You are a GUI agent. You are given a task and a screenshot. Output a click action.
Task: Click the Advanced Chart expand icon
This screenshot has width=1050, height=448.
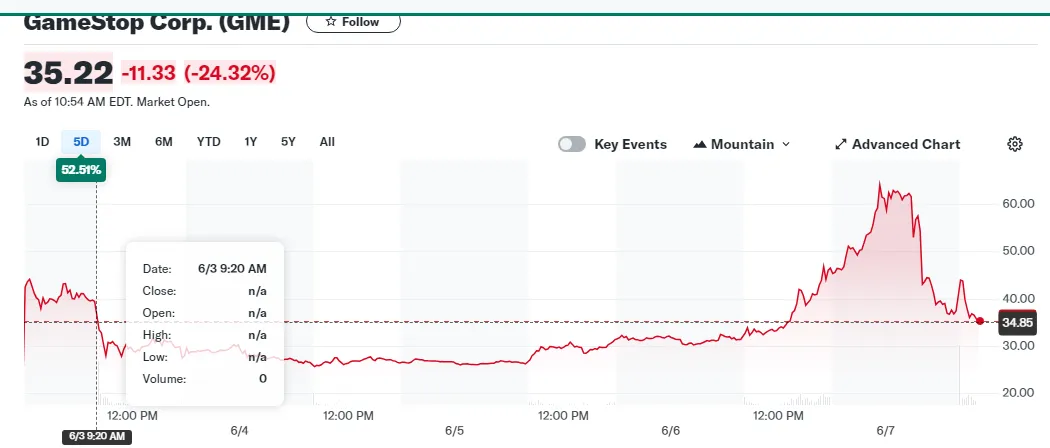coord(841,145)
